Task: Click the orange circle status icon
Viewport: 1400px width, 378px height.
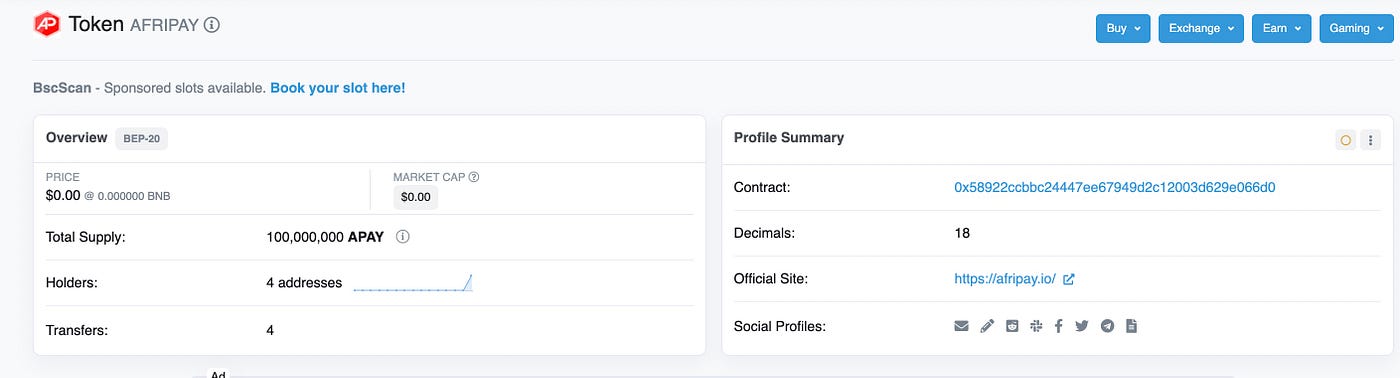Action: (1345, 140)
